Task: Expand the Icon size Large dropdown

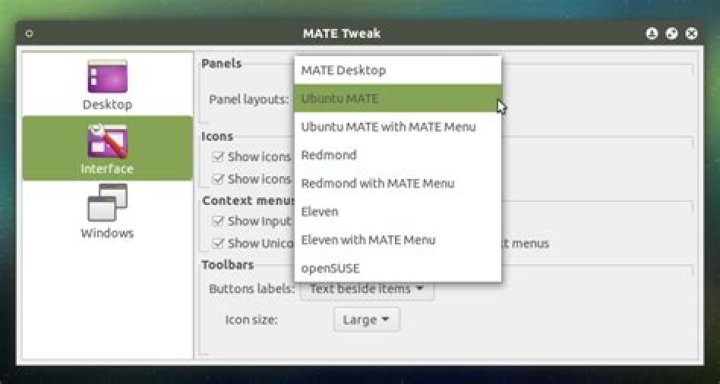Action: (366, 320)
